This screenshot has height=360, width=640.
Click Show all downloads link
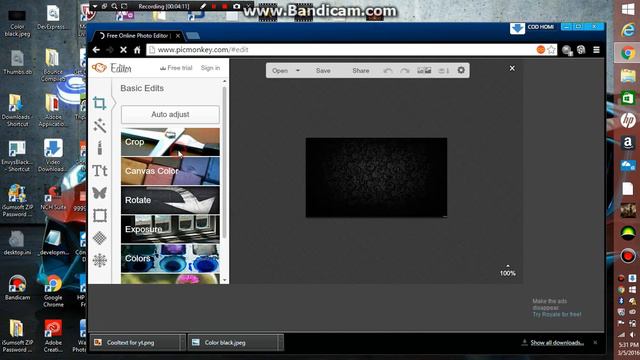coord(557,343)
